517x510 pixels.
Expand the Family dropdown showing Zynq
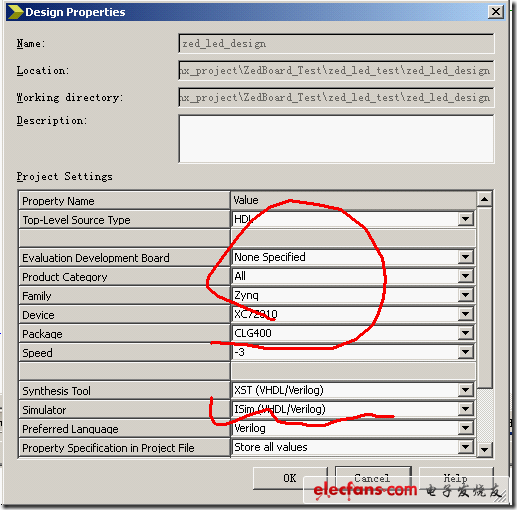coord(465,295)
